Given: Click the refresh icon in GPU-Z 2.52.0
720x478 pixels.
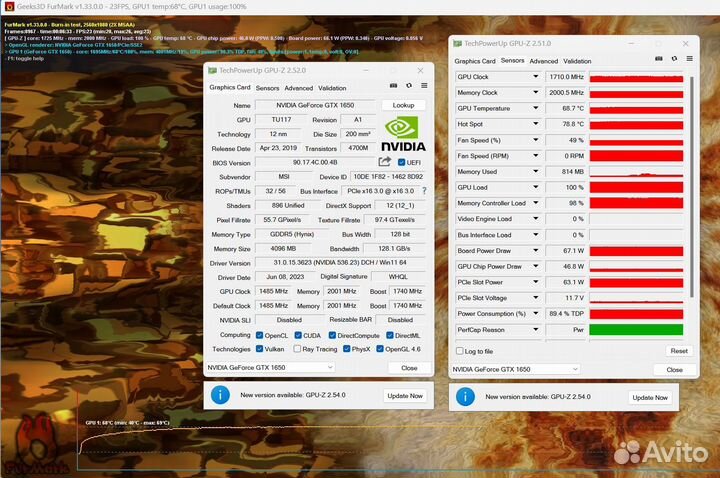Looking at the screenshot, I should click(x=409, y=86).
